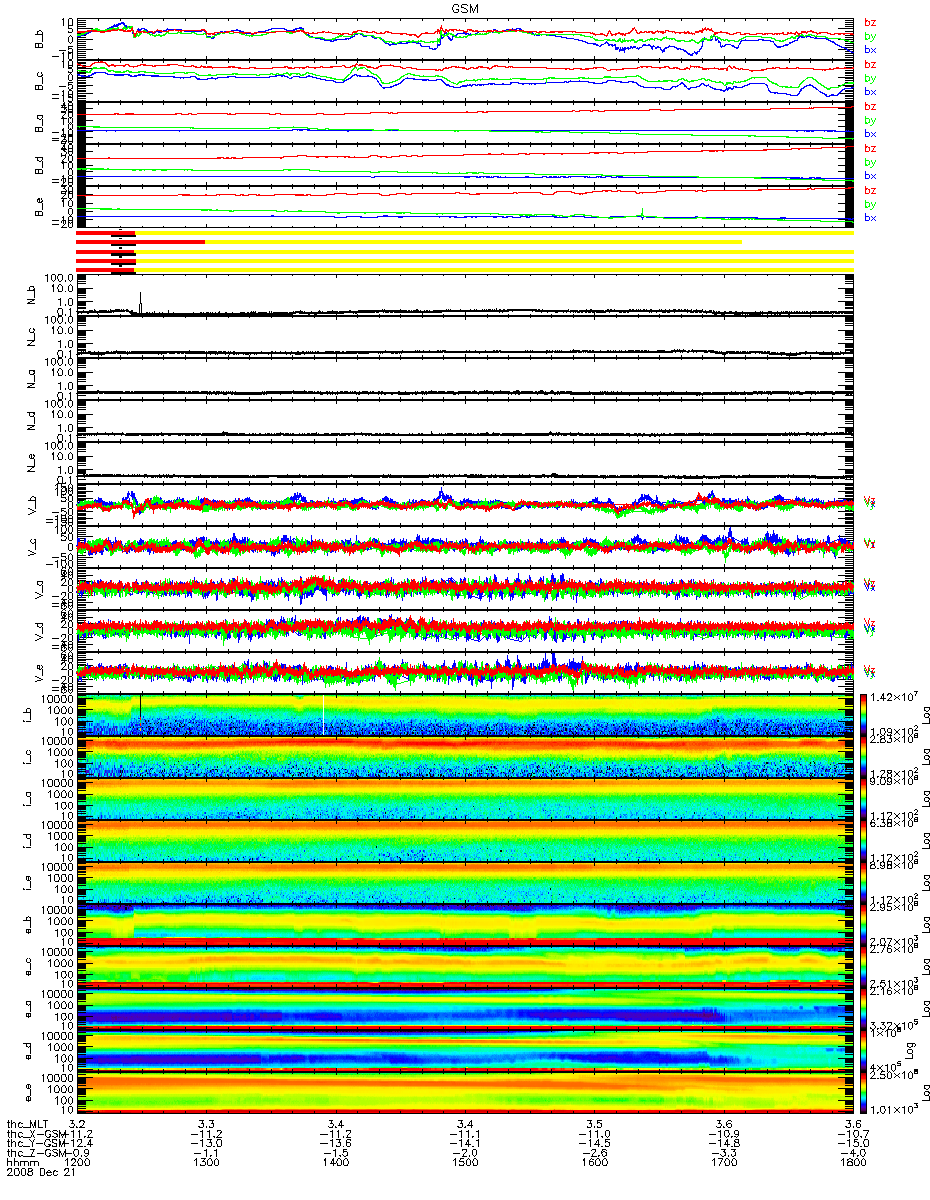Select the 1600 time tick label
Image resolution: width=930 pixels, height=1200 pixels.
point(594,1163)
